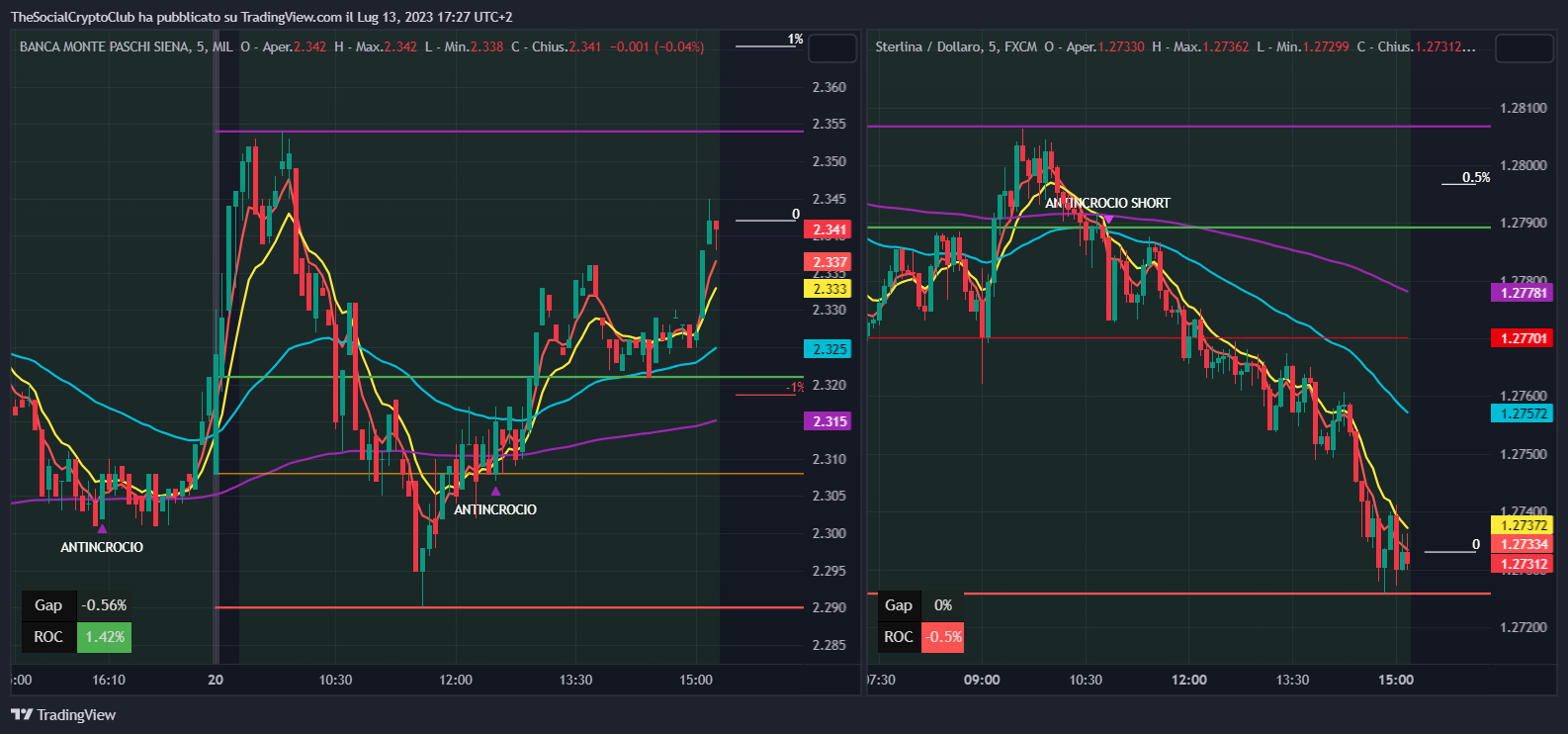Click the dark box above the BANCA MONTE PASCHI price scale
The image size is (1568, 734).
831,47
